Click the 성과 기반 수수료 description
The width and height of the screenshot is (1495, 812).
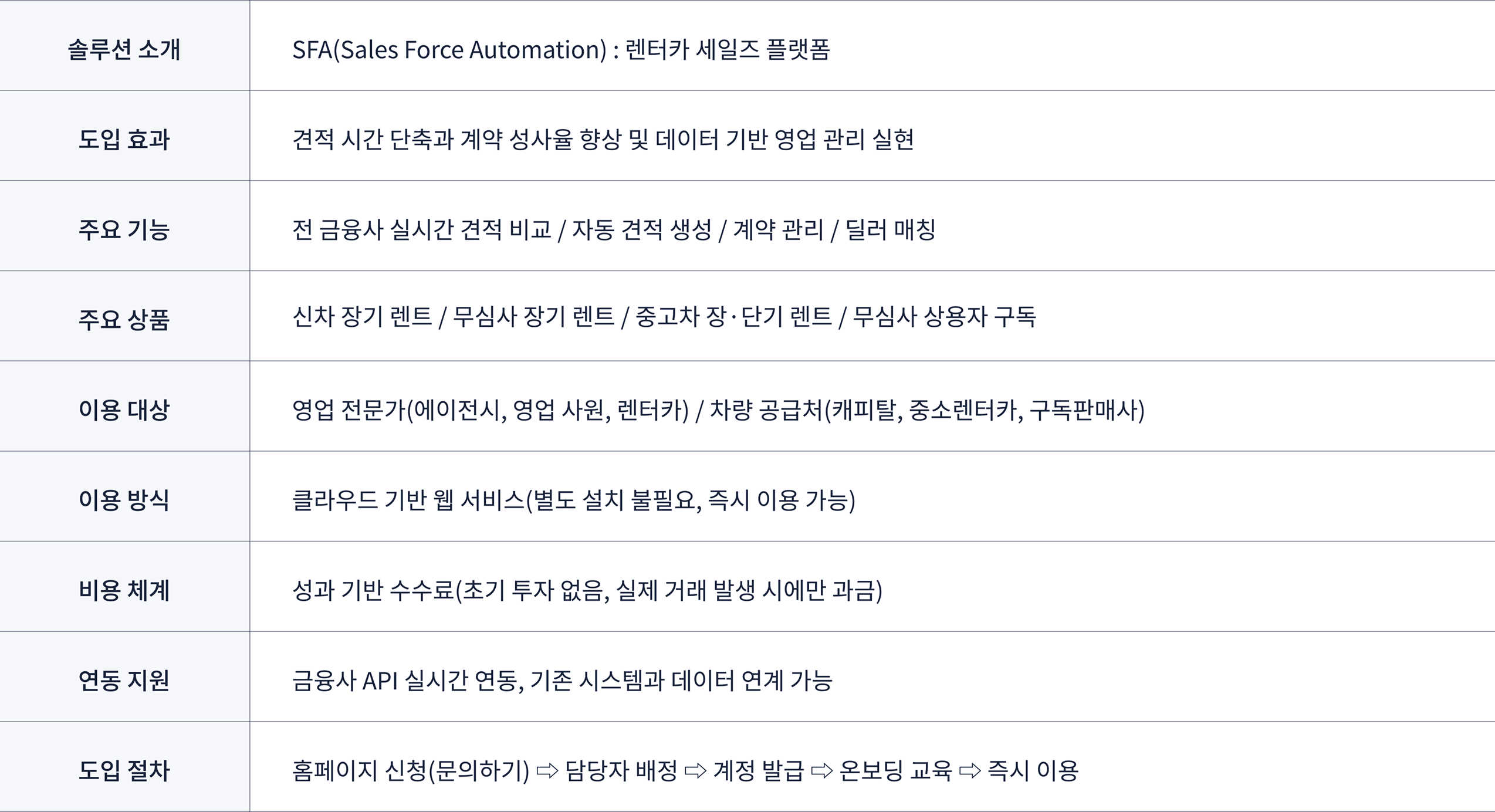point(373,590)
